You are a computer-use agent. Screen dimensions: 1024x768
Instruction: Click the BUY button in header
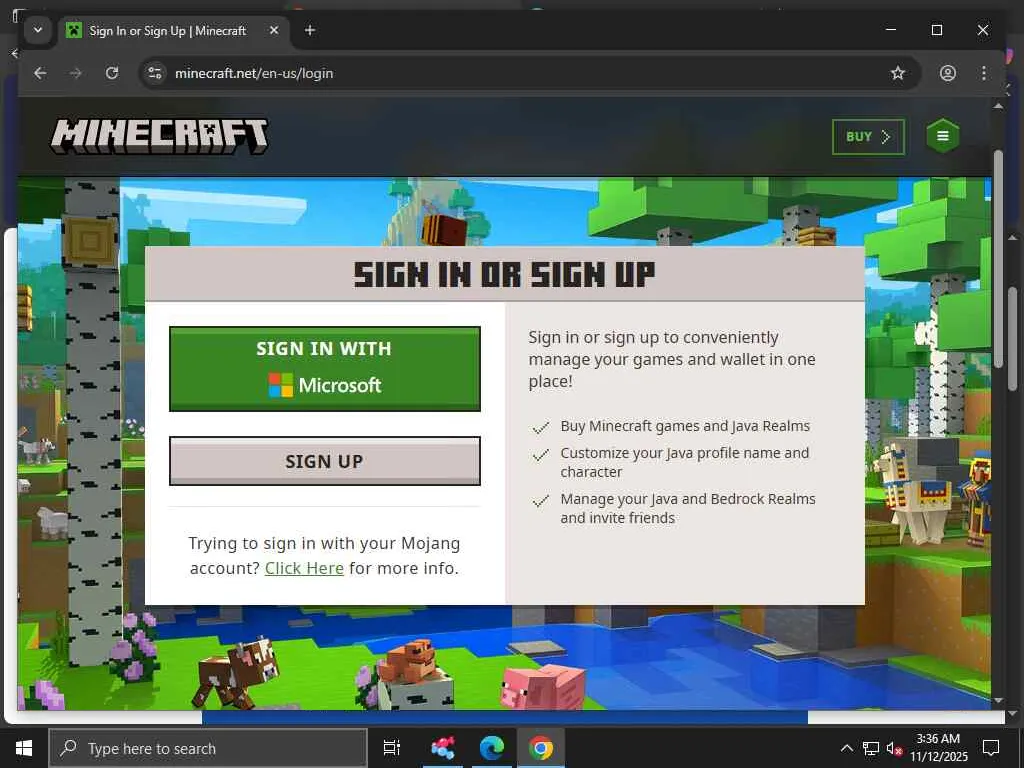[868, 136]
